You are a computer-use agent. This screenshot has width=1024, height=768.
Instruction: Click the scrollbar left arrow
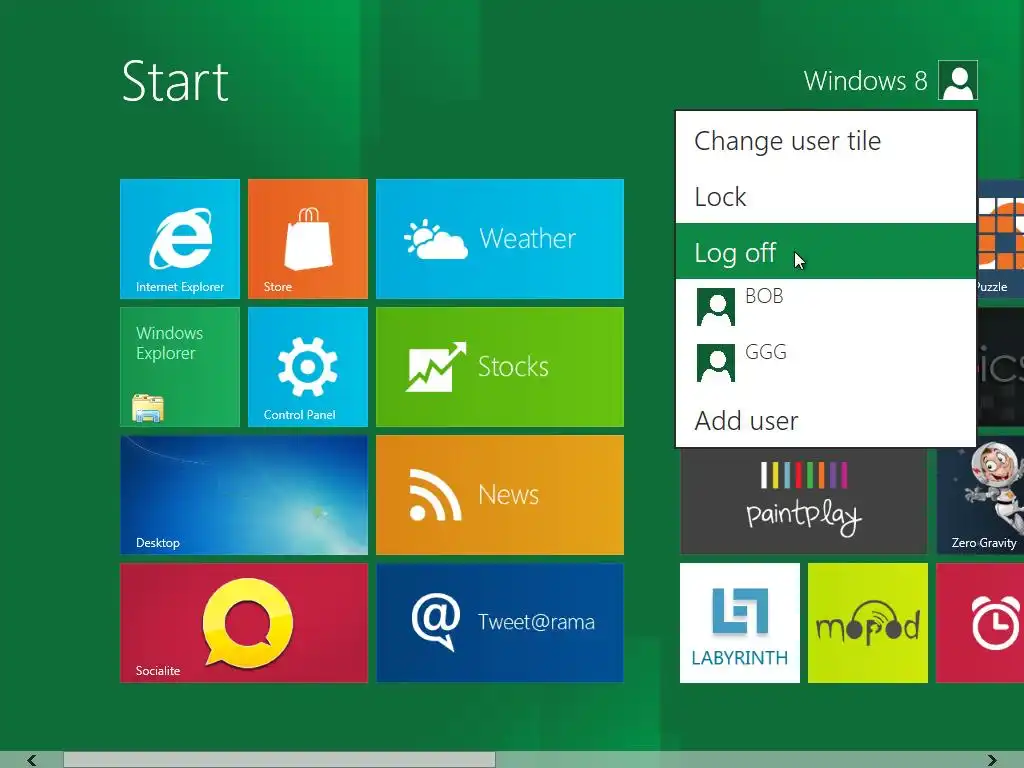31,760
